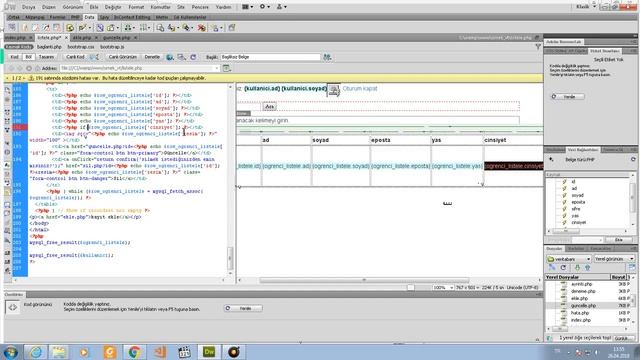Click the Yenile button in tag inspector panel
Screen dimensions: 640x360
568,97
